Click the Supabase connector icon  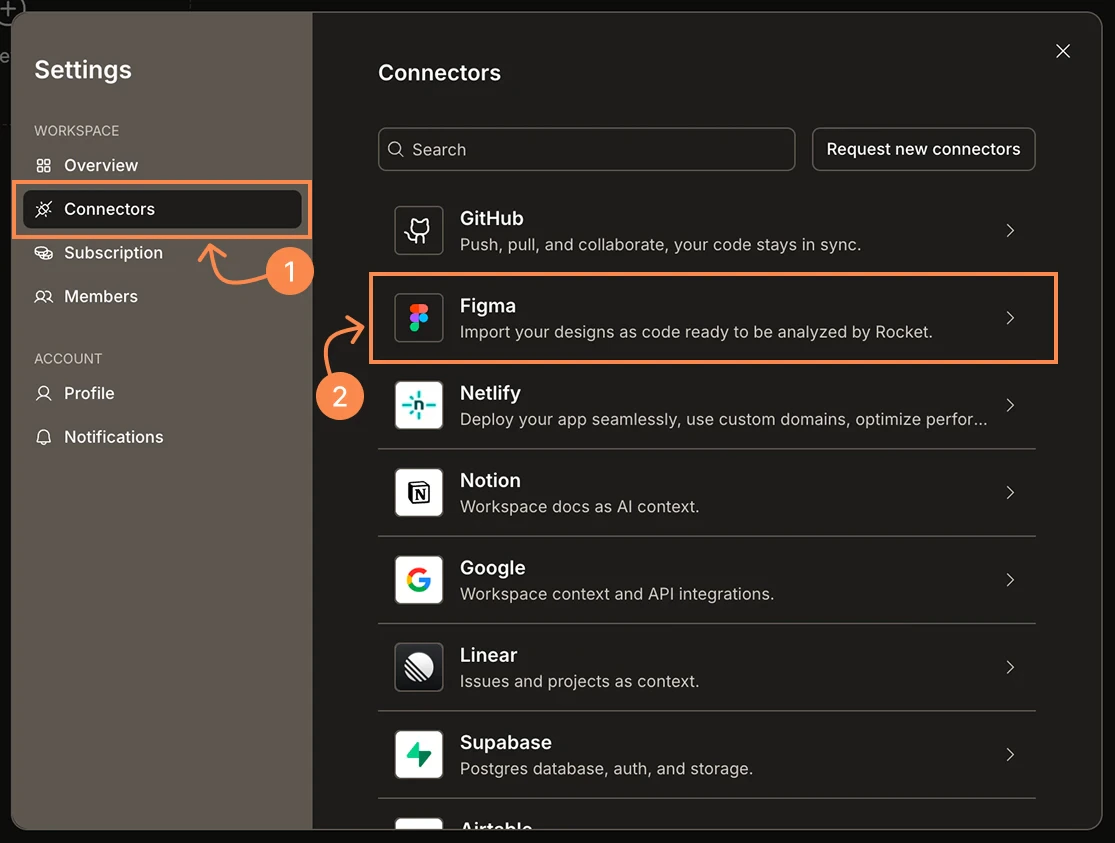[x=419, y=755]
